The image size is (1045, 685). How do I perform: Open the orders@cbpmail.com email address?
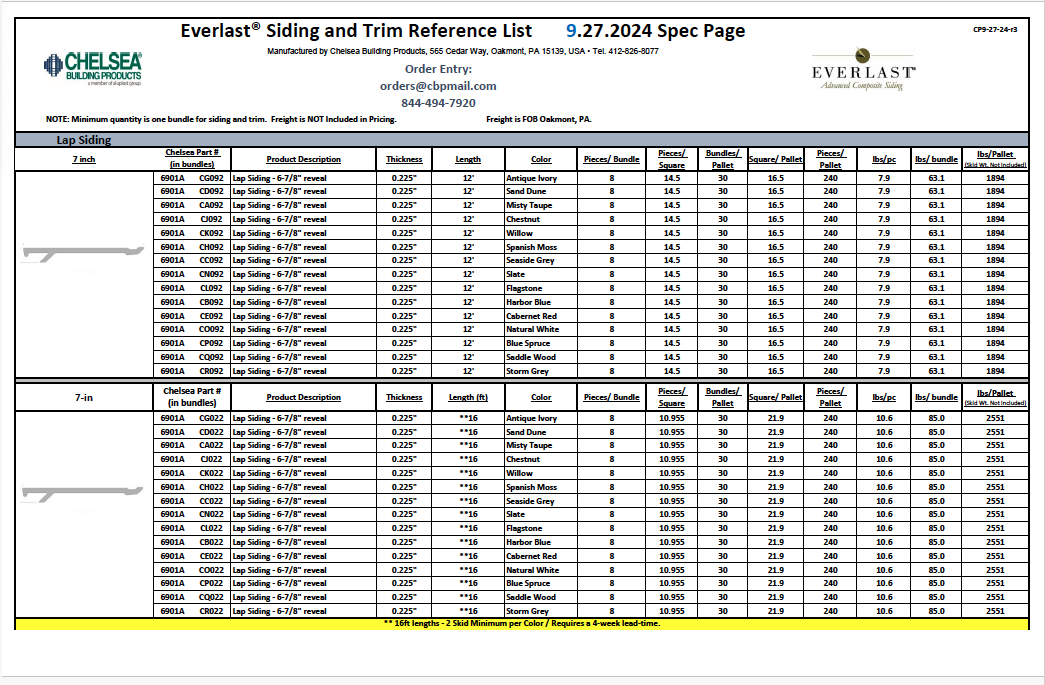[x=438, y=86]
